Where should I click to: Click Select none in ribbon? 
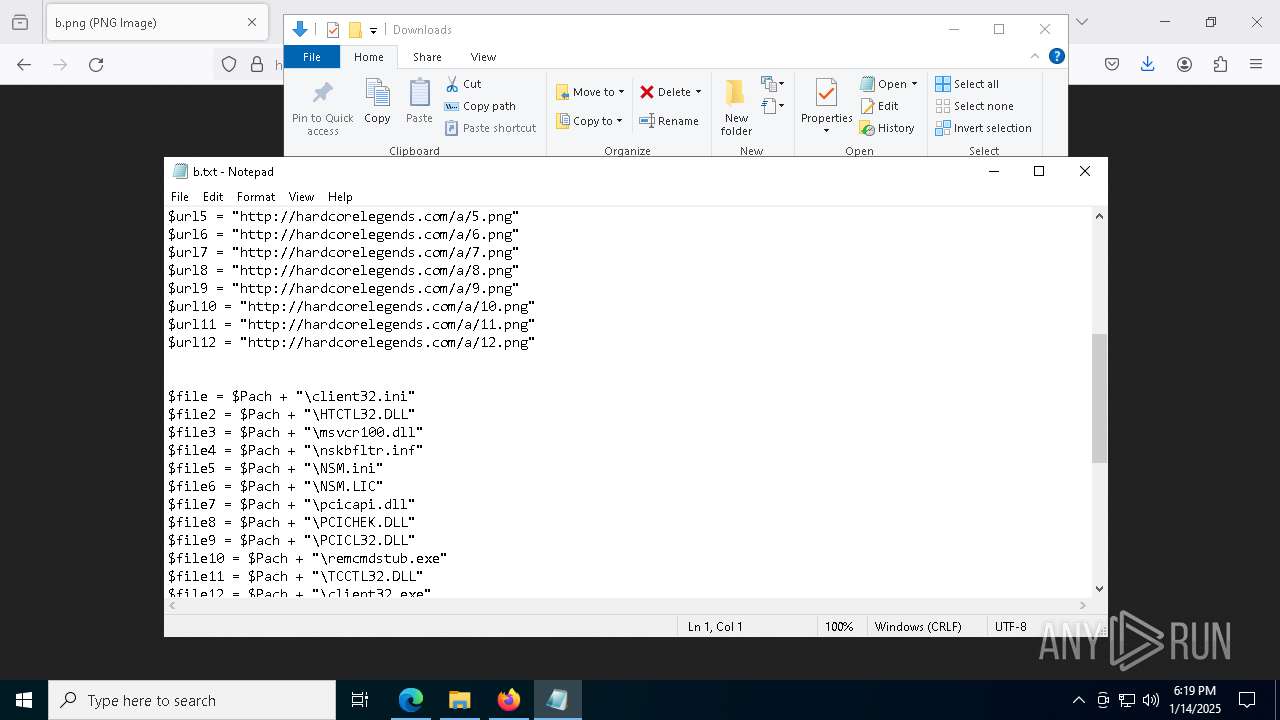974,106
